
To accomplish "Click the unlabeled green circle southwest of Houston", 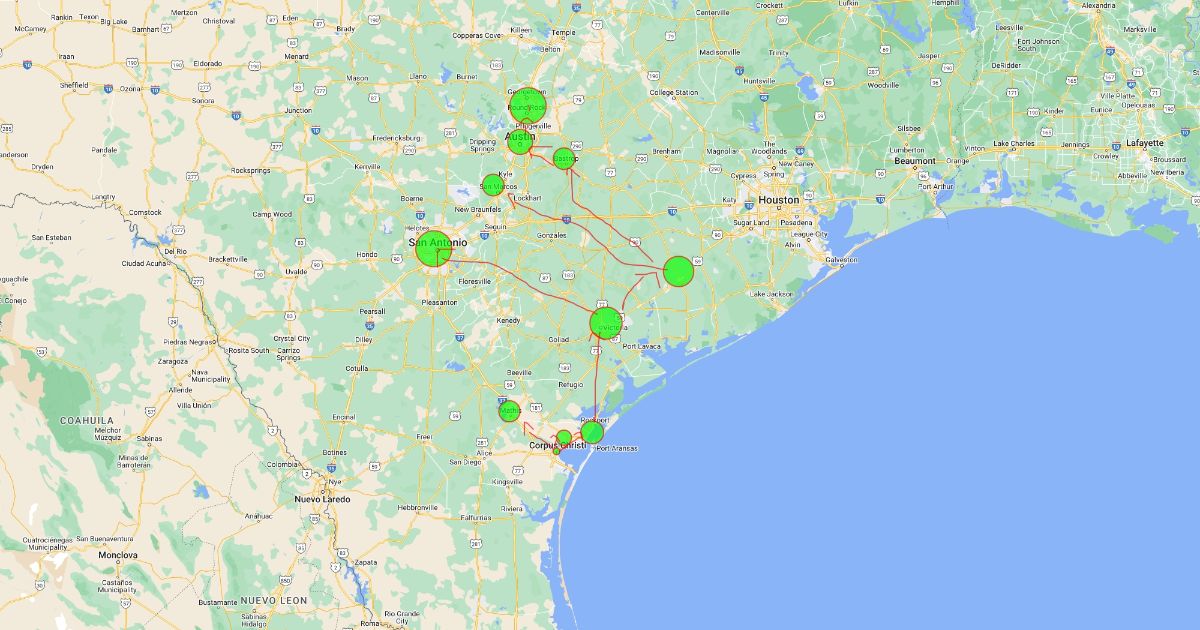I will pyautogui.click(x=678, y=271).
